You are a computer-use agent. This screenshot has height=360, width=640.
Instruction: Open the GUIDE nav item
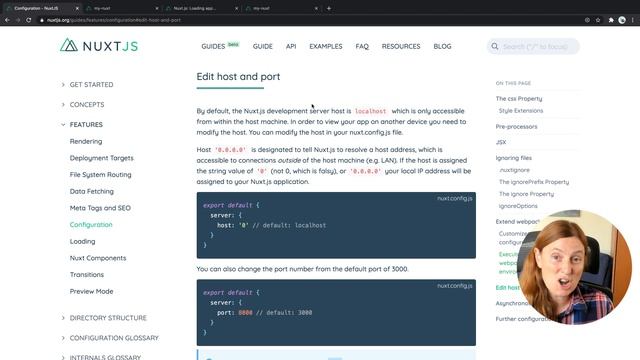(262, 47)
